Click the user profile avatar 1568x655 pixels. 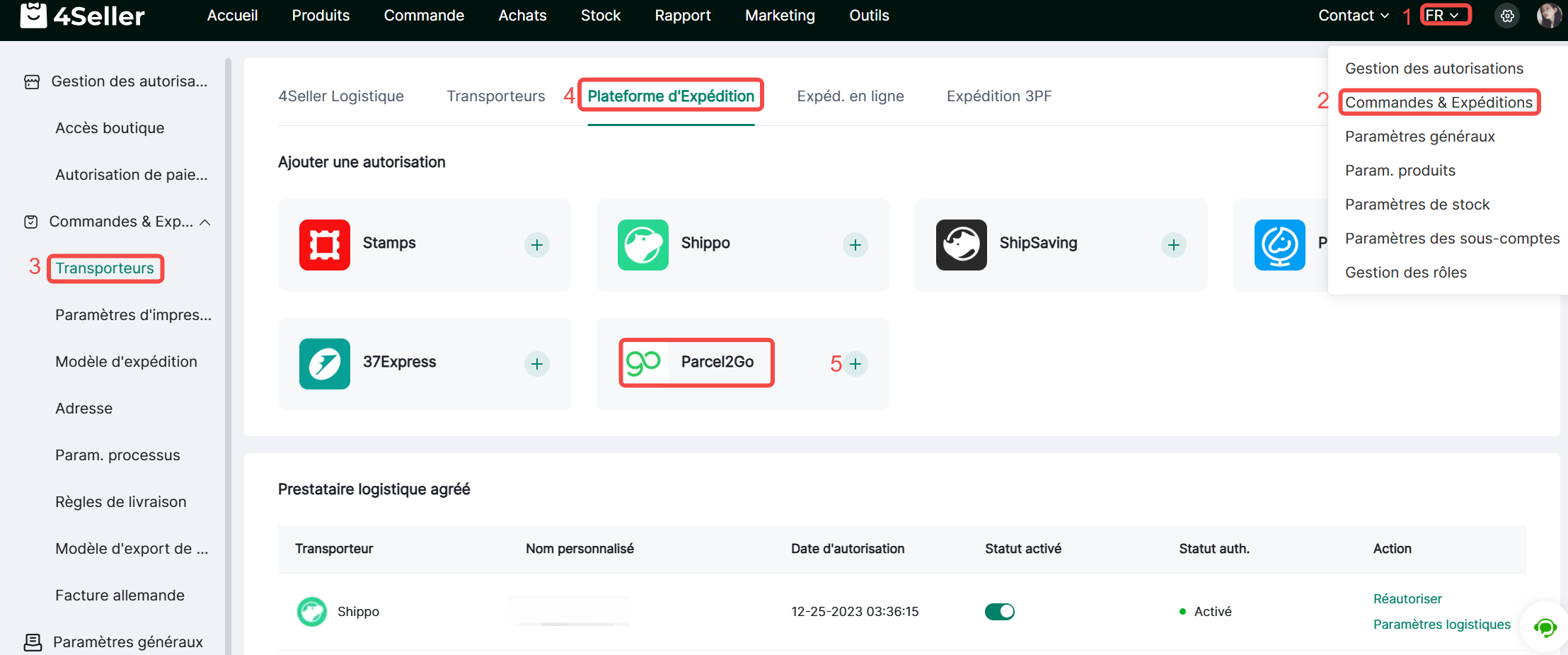[1548, 16]
